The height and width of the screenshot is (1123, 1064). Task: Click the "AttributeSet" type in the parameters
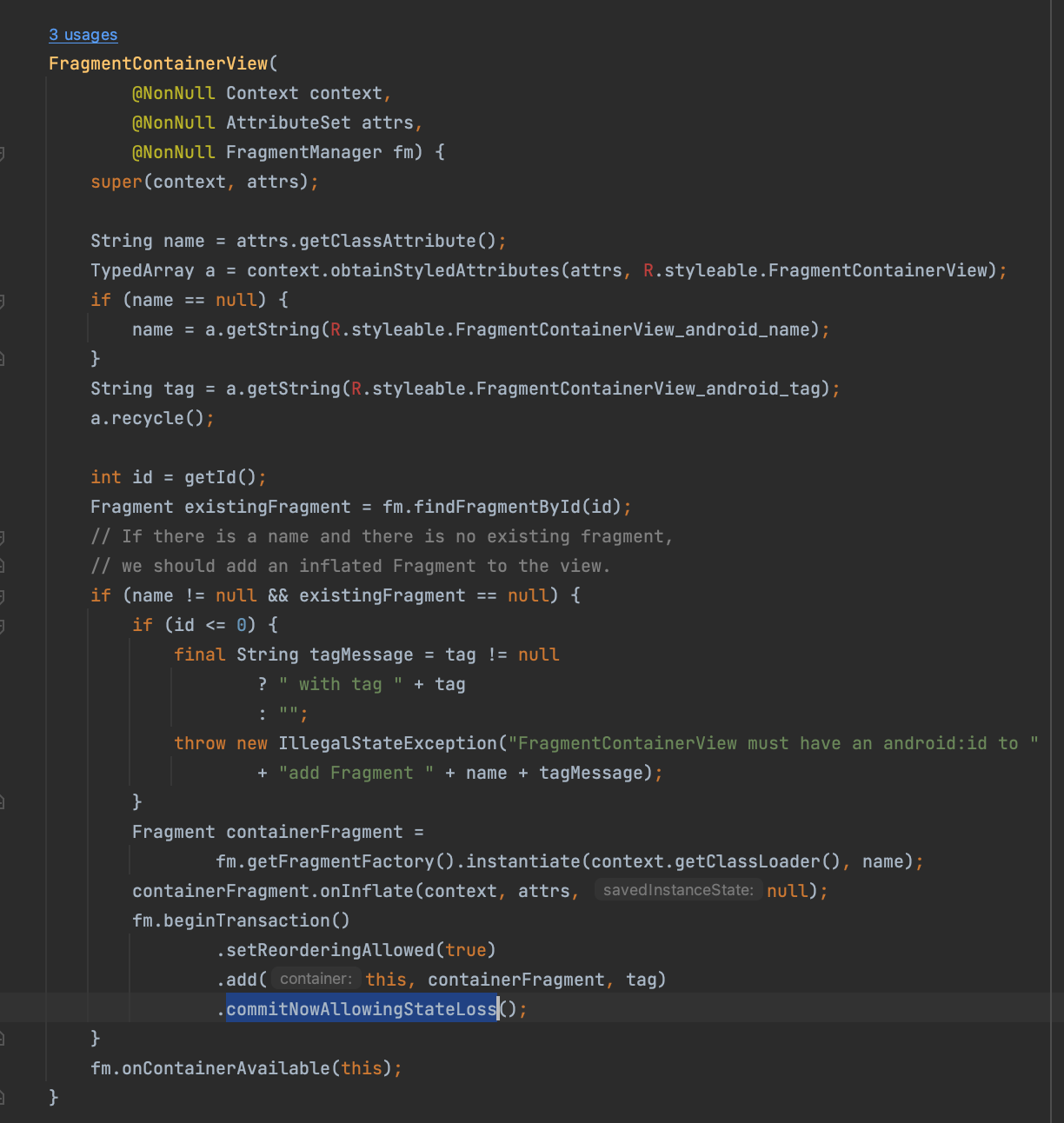click(289, 123)
